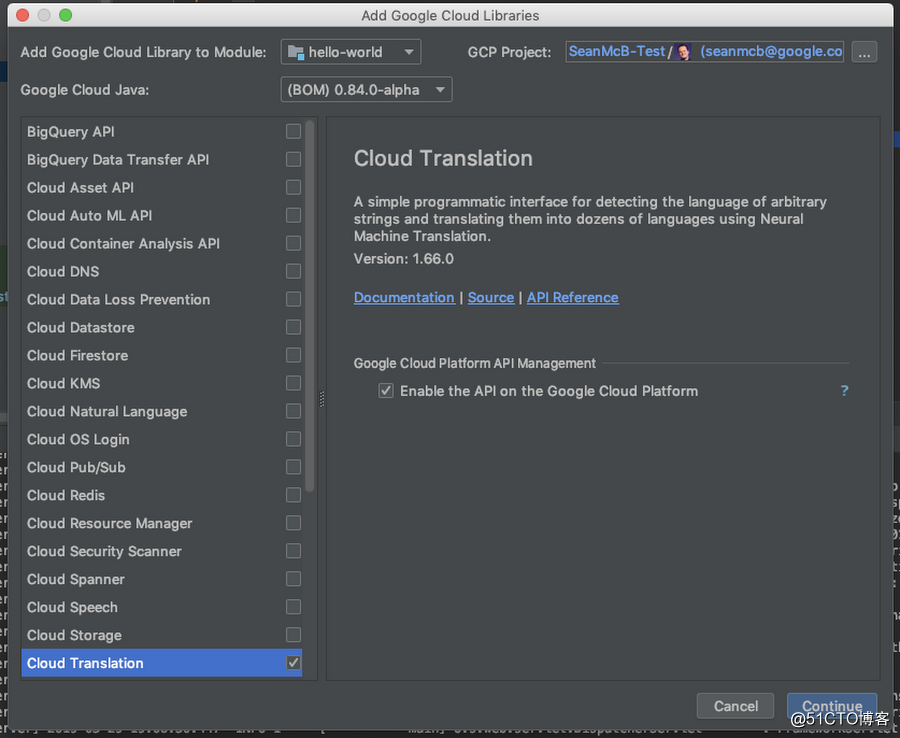Screen dimensions: 900x738
Task: Check the Cloud Datastore checkbox
Action: 293,327
